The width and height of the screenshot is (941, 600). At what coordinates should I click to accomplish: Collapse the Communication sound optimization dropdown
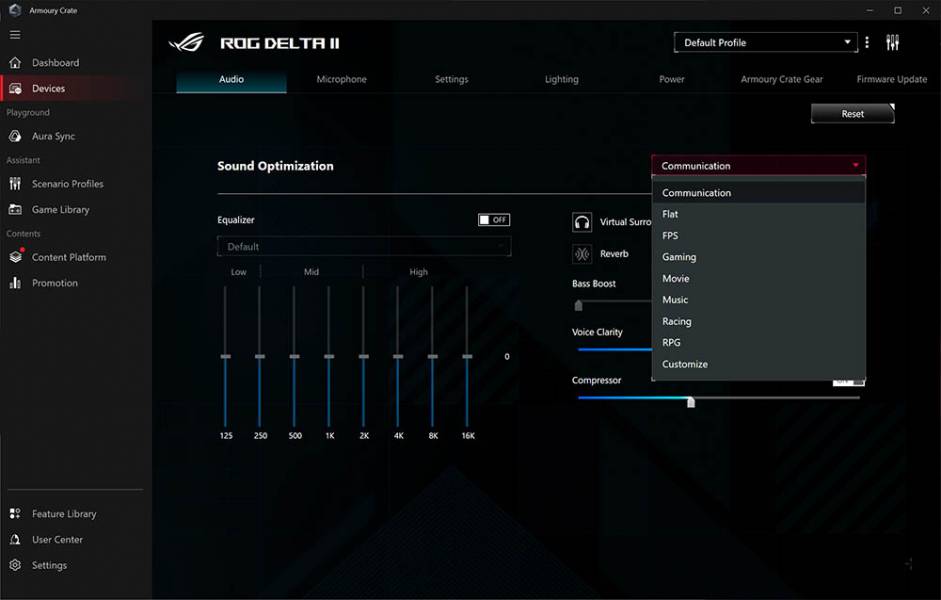pos(759,166)
